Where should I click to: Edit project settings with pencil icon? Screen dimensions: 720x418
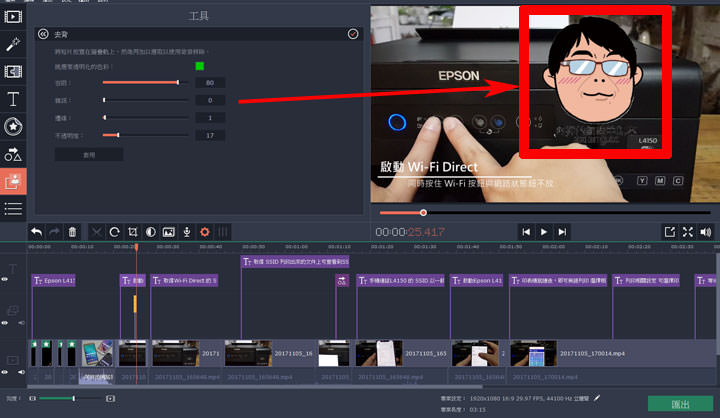[x=597, y=398]
